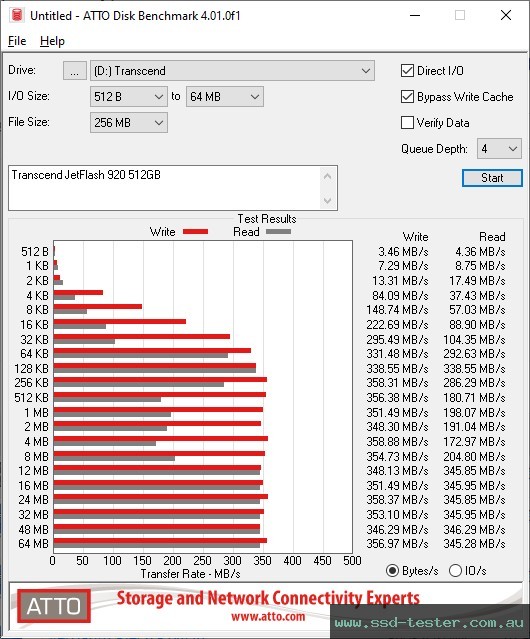This screenshot has height=639, width=530.
Task: Open the Help menu
Action: pos(52,41)
